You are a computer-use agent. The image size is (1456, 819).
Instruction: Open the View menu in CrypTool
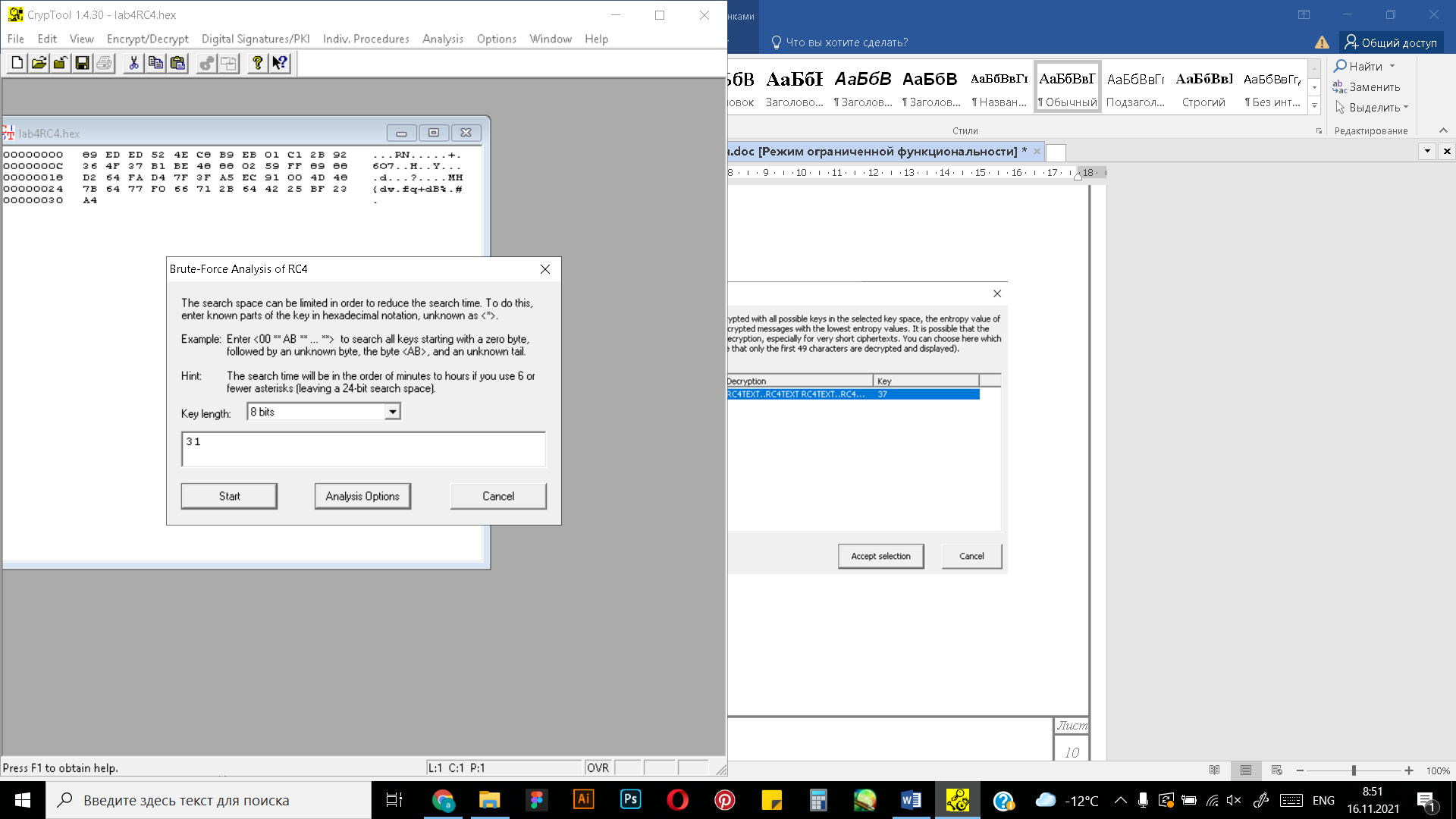pyautogui.click(x=82, y=39)
